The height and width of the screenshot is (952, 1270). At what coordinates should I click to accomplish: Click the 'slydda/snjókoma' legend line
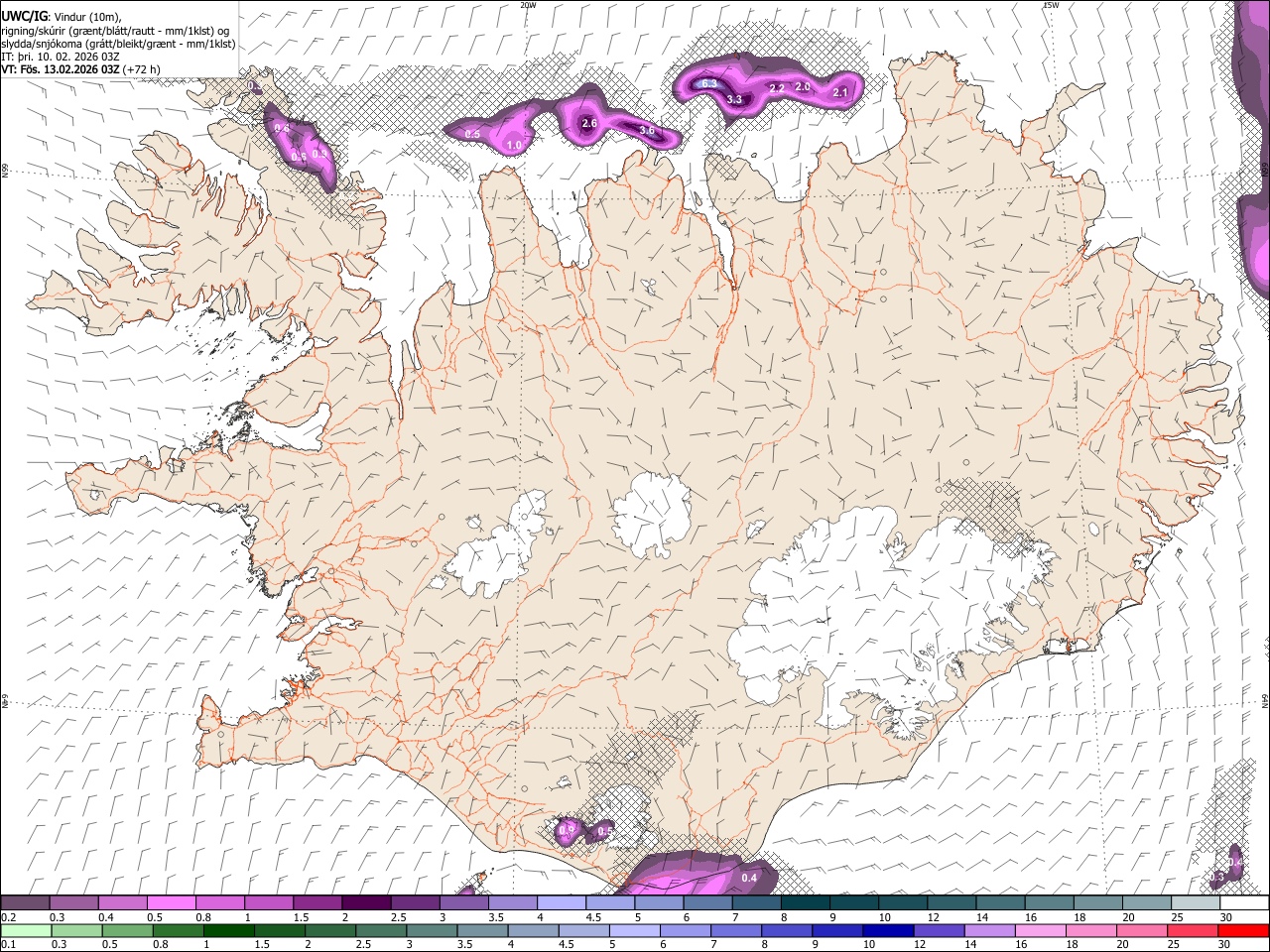[x=118, y=43]
